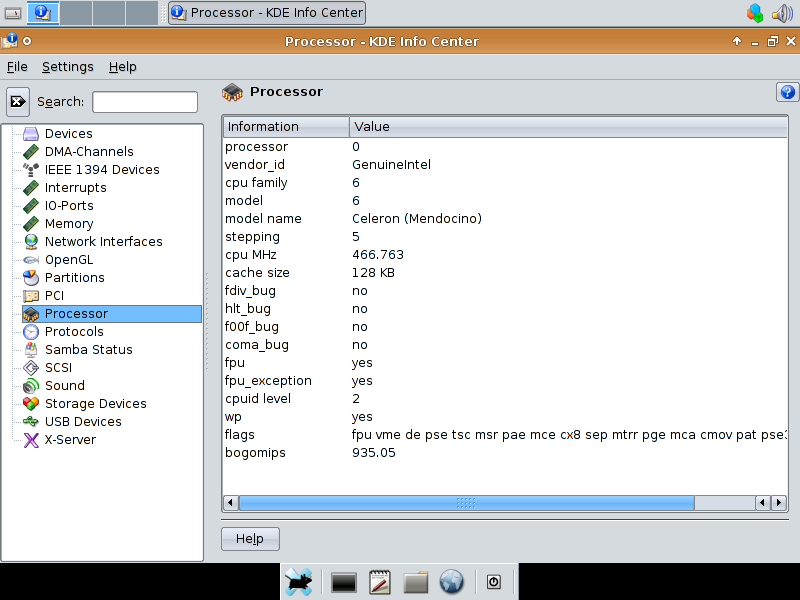The height and width of the screenshot is (600, 800).
Task: Click the Sound speaker icon in tree
Action: pyautogui.click(x=31, y=386)
